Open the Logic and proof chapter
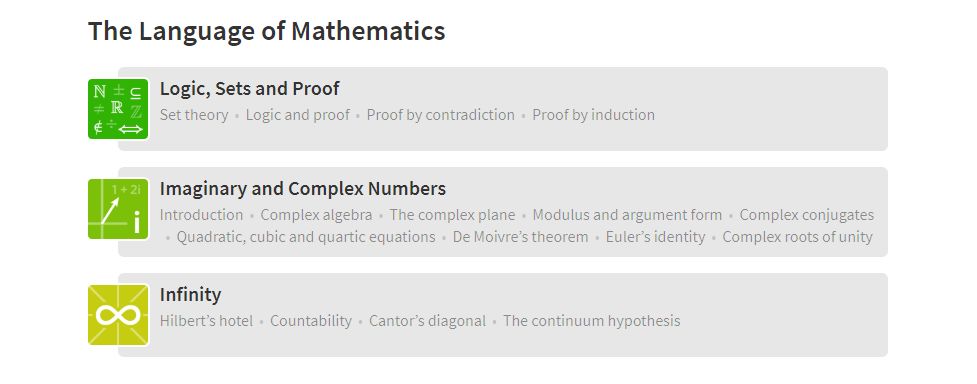The width and height of the screenshot is (977, 384). tap(298, 115)
